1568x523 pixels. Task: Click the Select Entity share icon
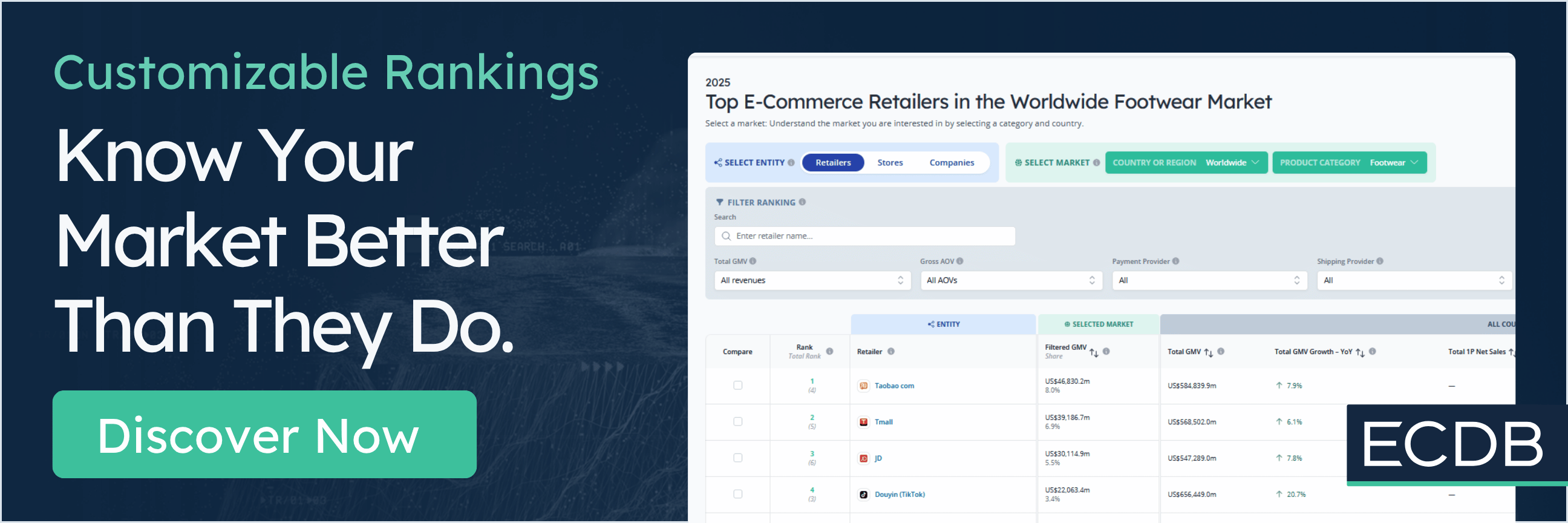(717, 163)
